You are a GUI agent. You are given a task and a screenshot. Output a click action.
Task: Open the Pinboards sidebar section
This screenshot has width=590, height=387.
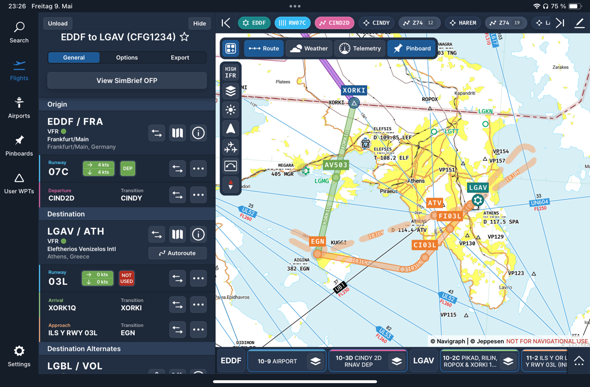click(x=19, y=146)
